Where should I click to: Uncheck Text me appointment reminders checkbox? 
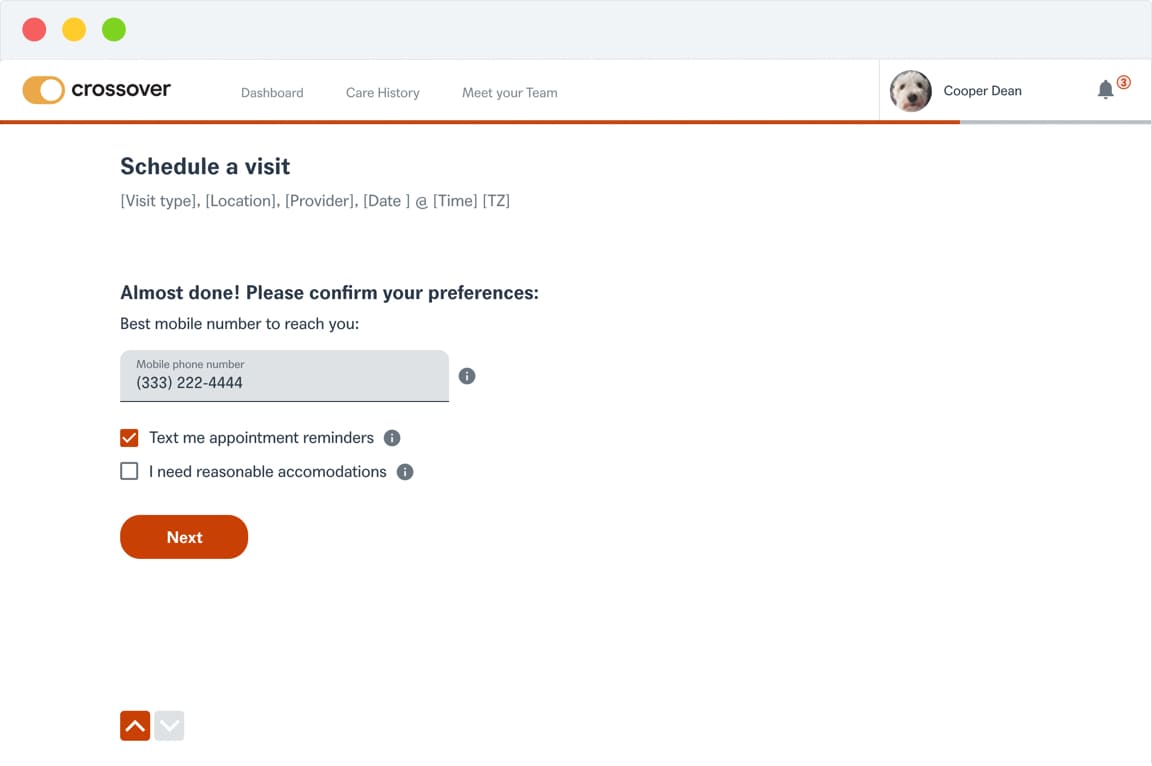click(129, 438)
